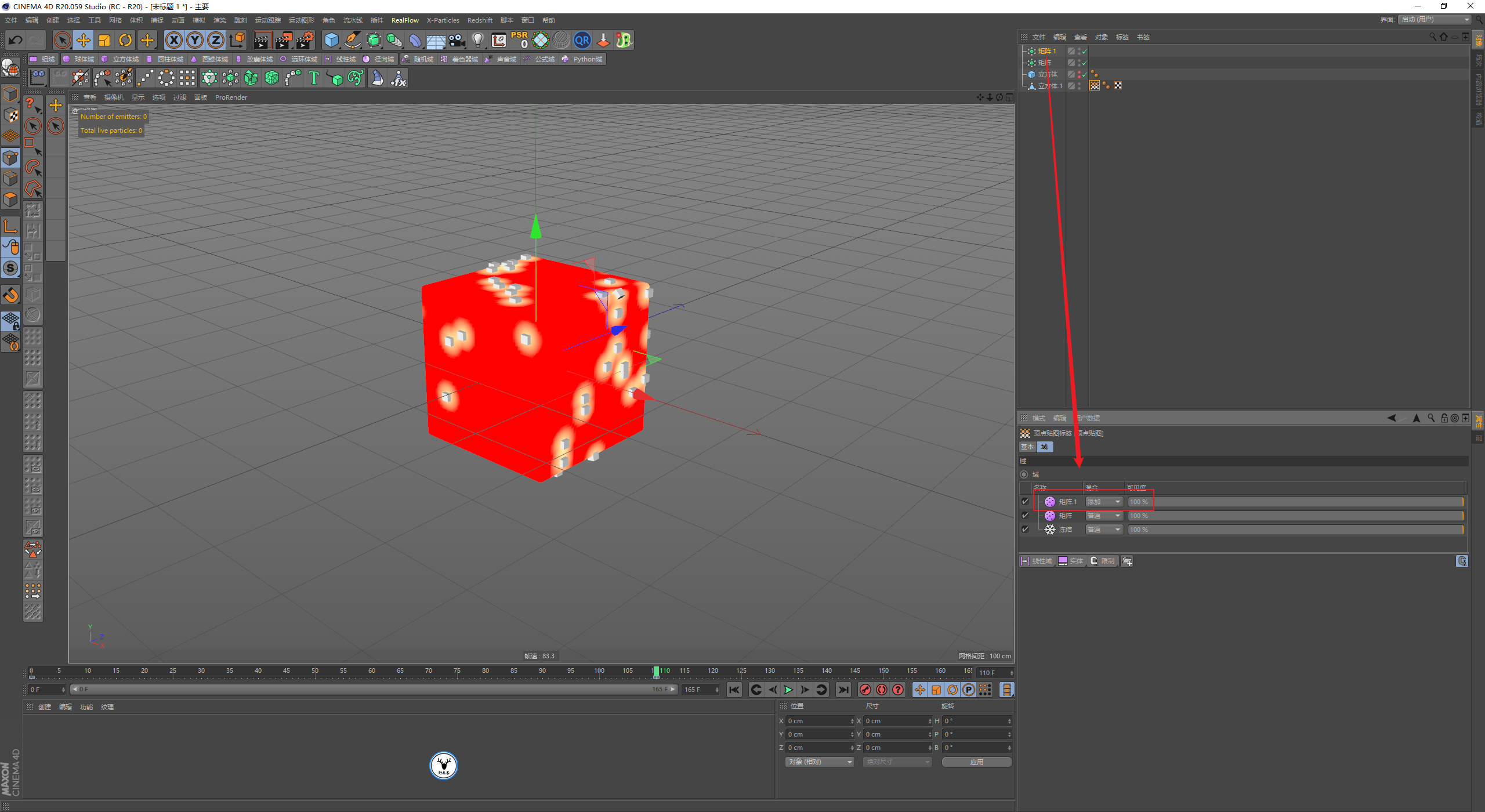Image resolution: width=1485 pixels, height=812 pixels.
Task: Toggle the Z axis lock
Action: coord(216,40)
